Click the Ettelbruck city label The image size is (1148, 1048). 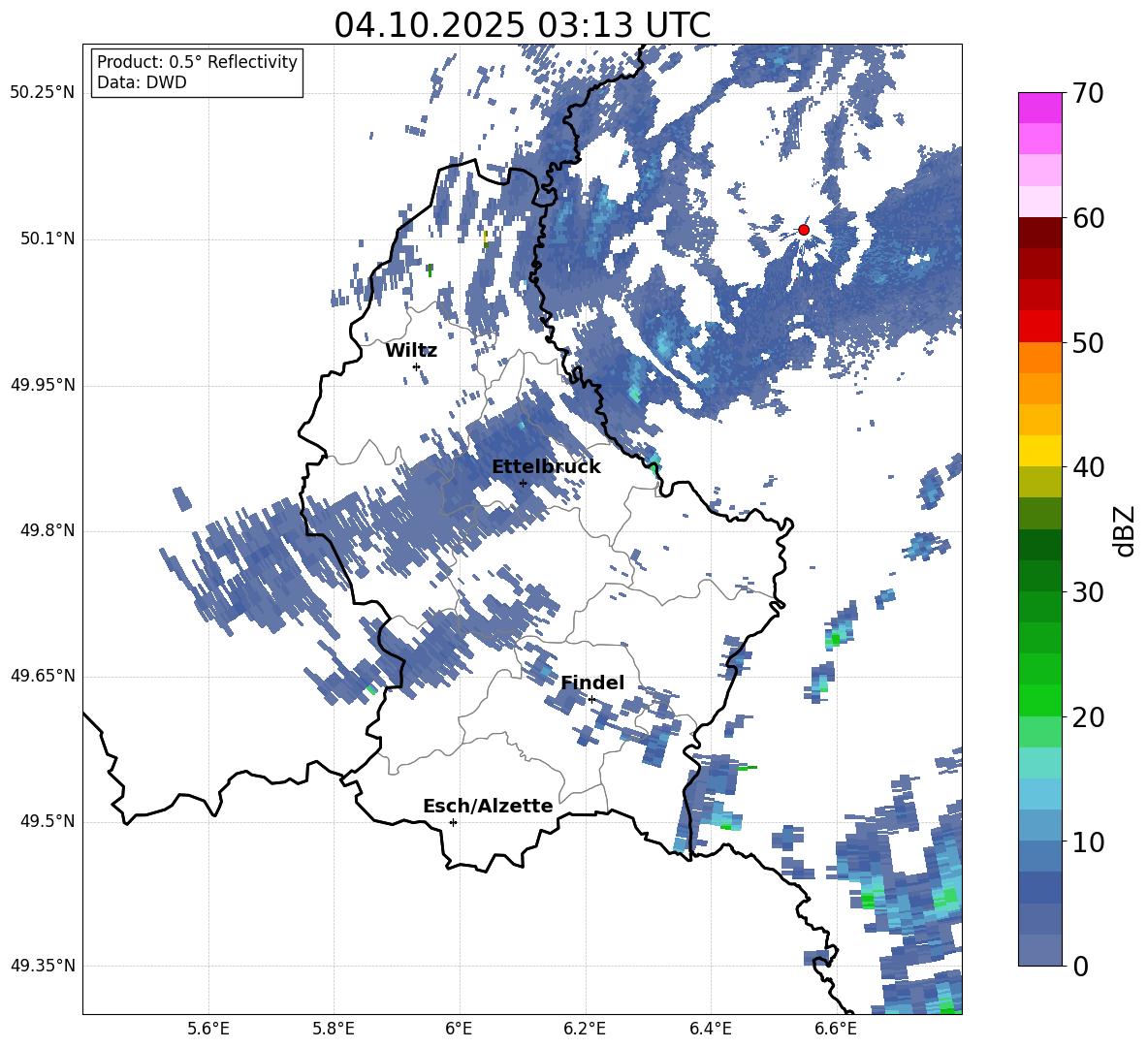pos(546,467)
